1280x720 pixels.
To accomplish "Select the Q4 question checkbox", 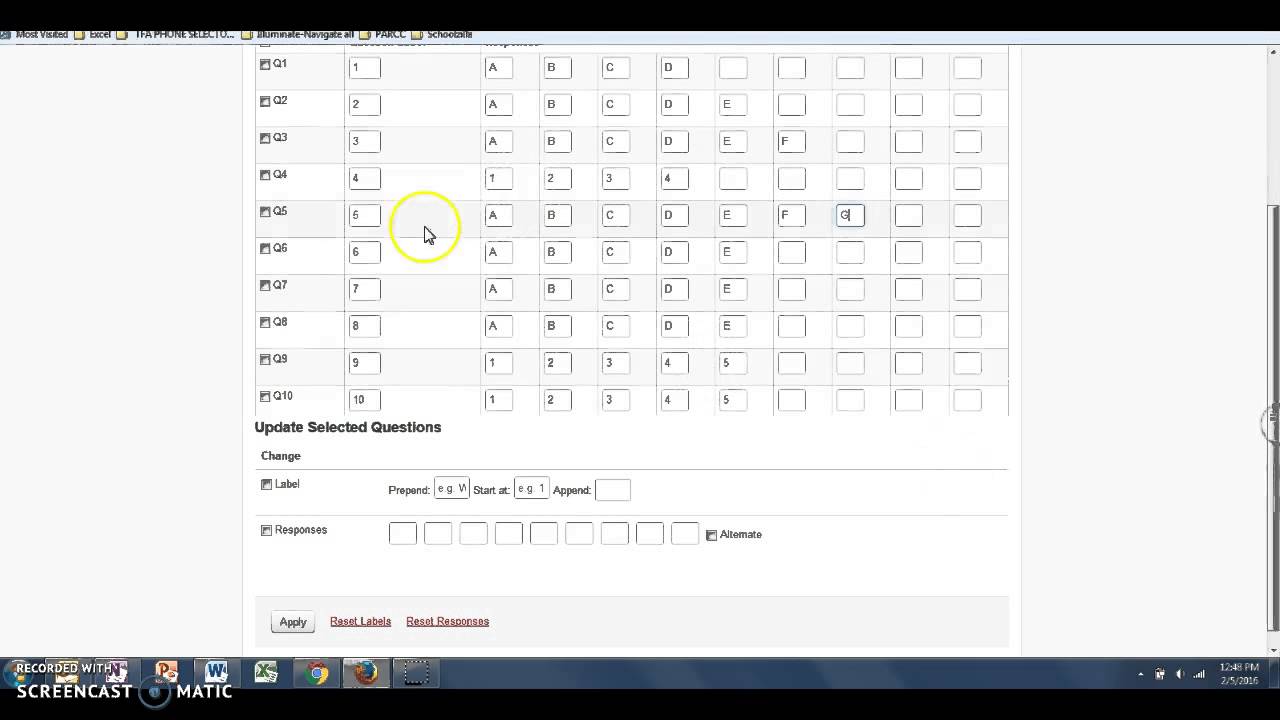I will 265,175.
